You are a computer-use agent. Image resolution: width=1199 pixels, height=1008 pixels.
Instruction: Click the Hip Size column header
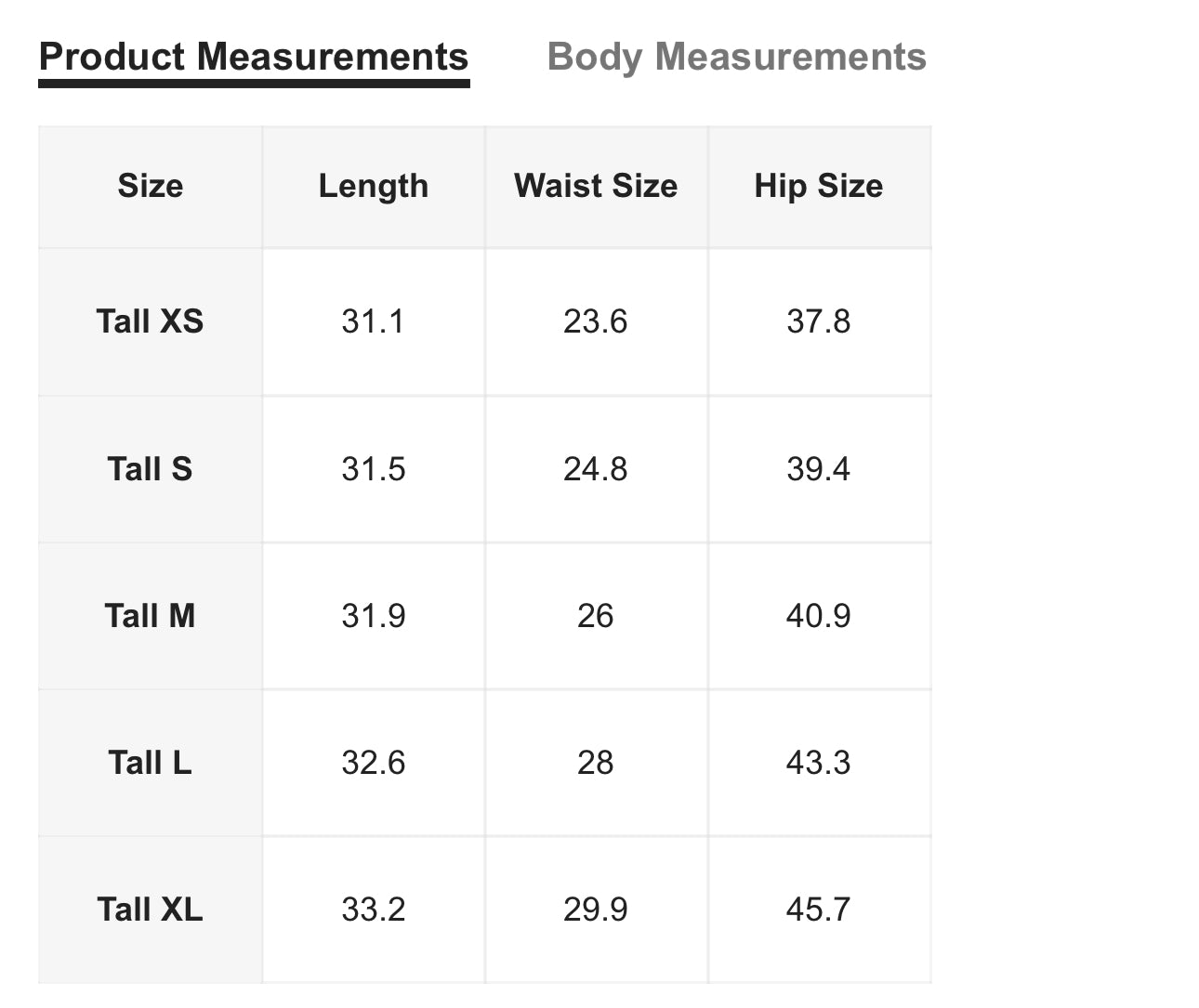coord(819,186)
